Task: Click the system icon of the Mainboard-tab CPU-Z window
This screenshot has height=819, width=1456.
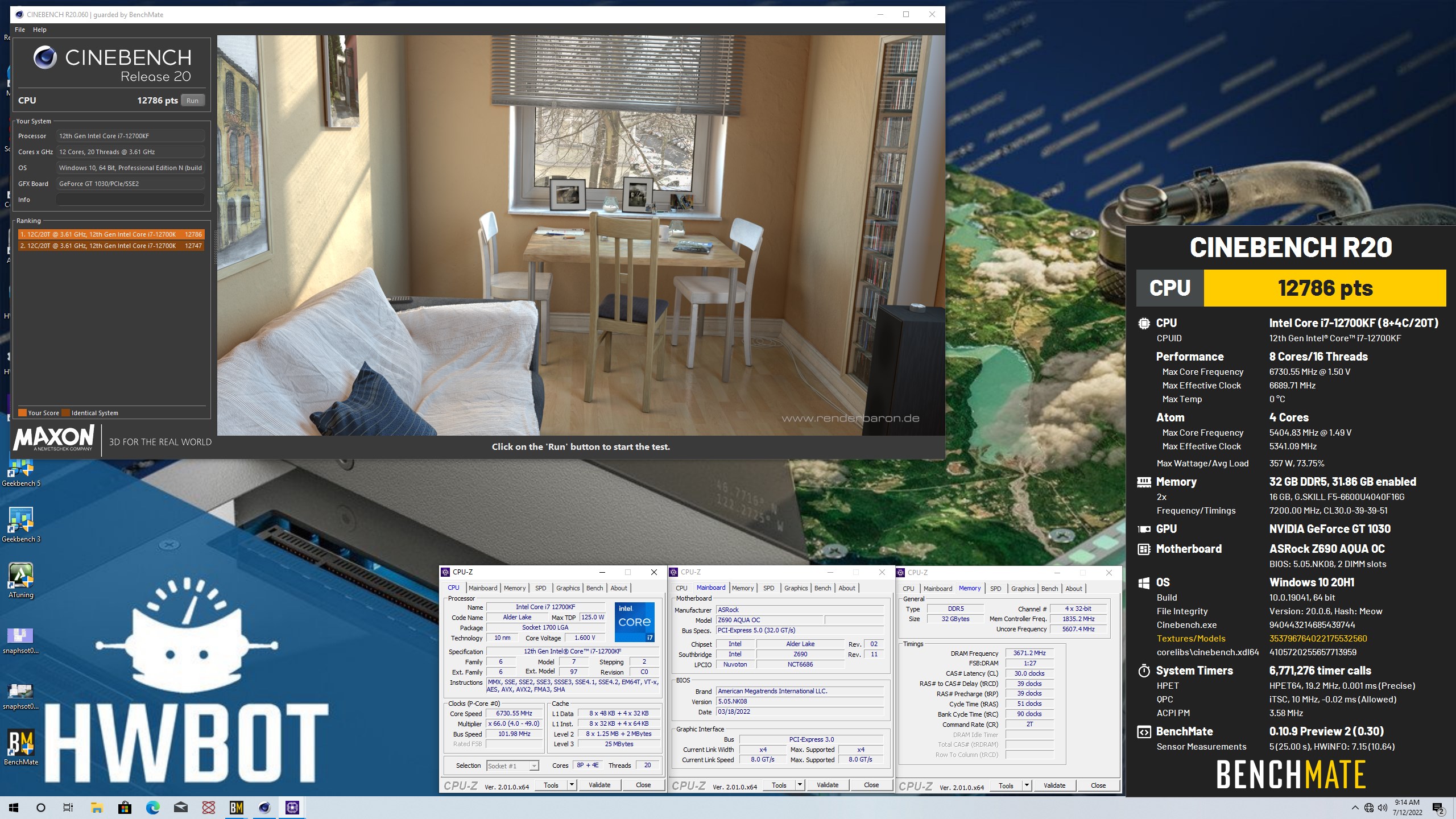Action: pos(674,572)
